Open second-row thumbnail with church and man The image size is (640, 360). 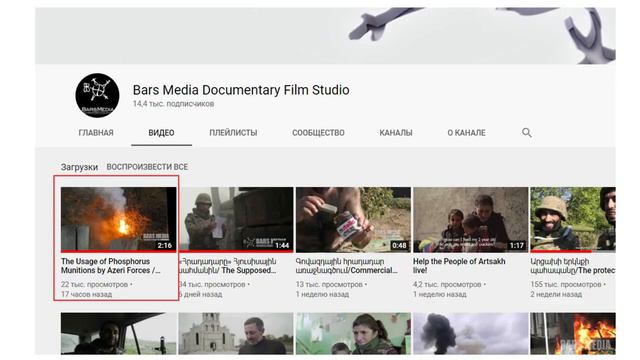point(236,333)
